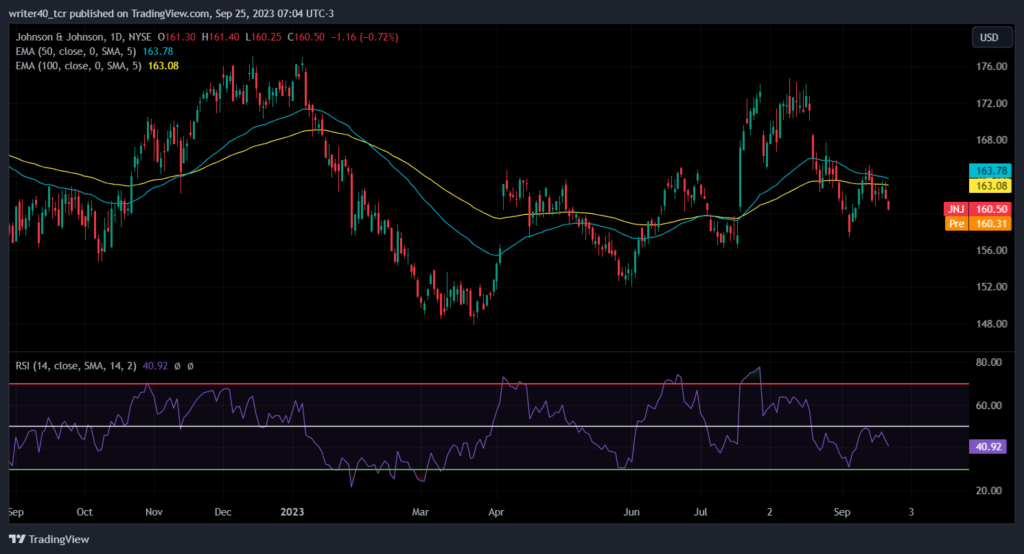The image size is (1024, 554).
Task: Open the TradingView logo link
Action: tap(49, 539)
